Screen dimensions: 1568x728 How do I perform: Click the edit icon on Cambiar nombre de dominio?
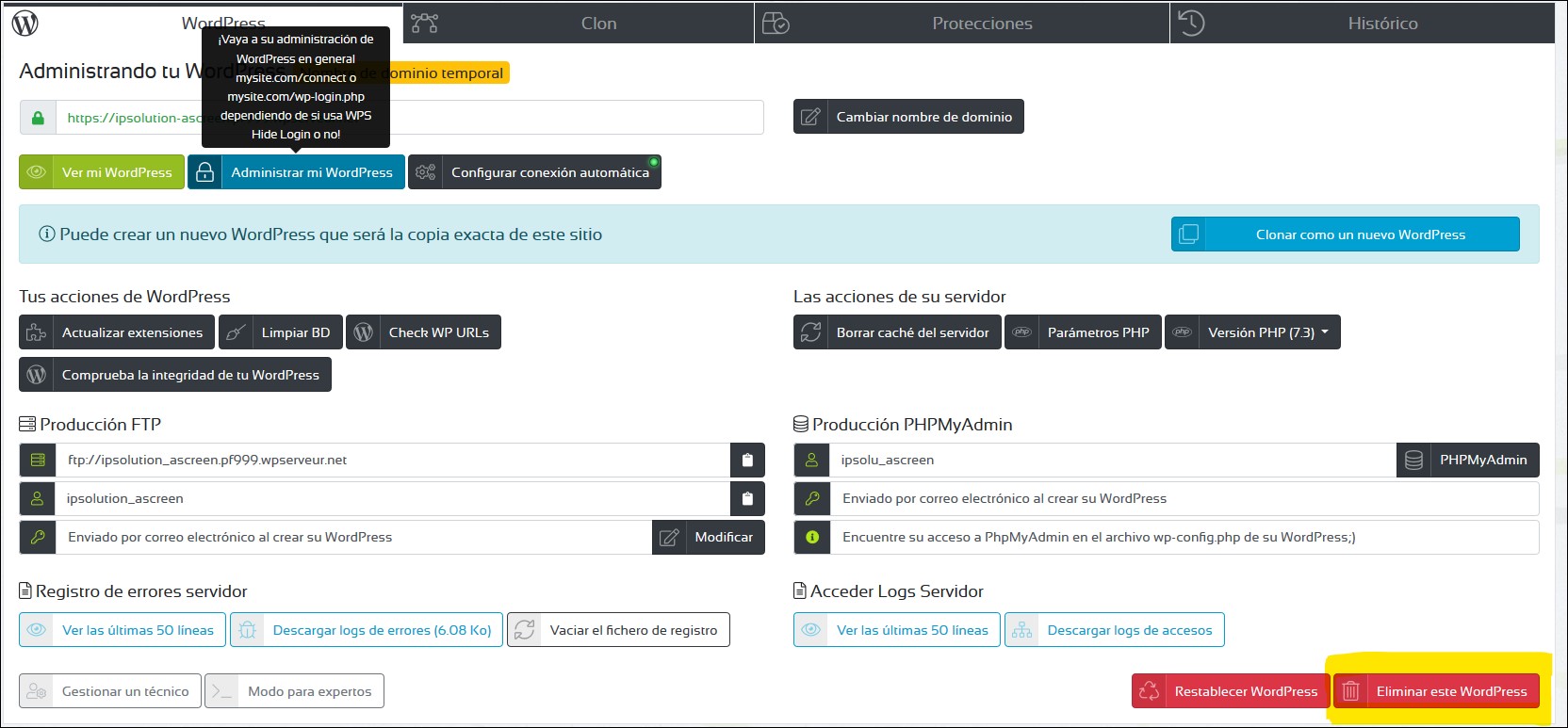[810, 117]
